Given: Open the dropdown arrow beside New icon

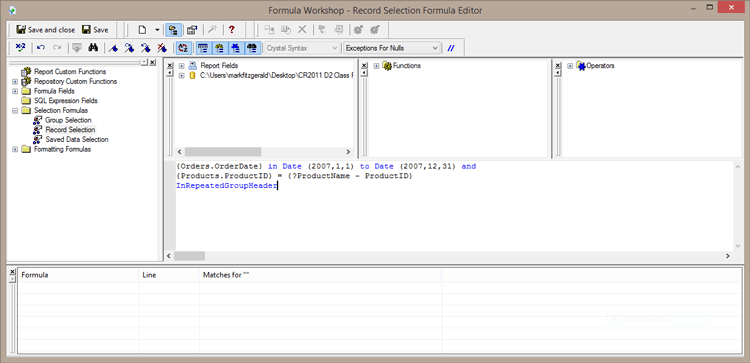Looking at the screenshot, I should (157, 30).
